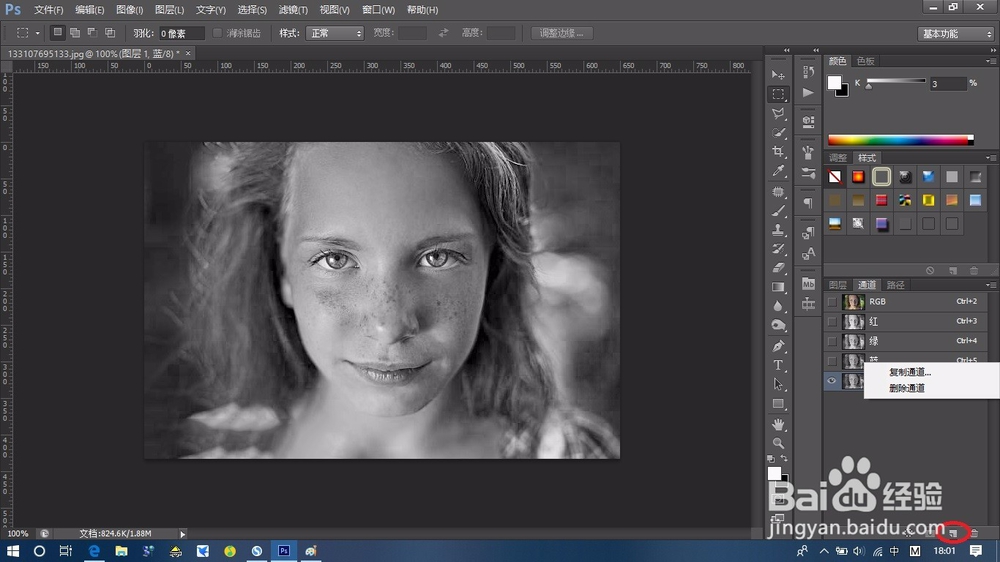Open the 基本功能 workspace dropdown
This screenshot has width=1000, height=562.
(956, 34)
